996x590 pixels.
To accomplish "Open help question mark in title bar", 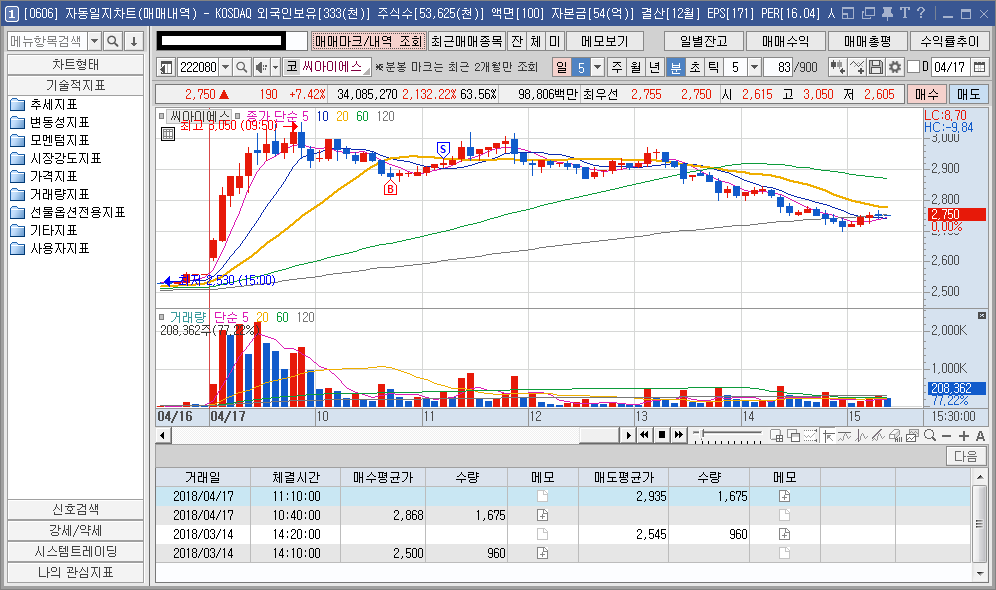I will 921,13.
